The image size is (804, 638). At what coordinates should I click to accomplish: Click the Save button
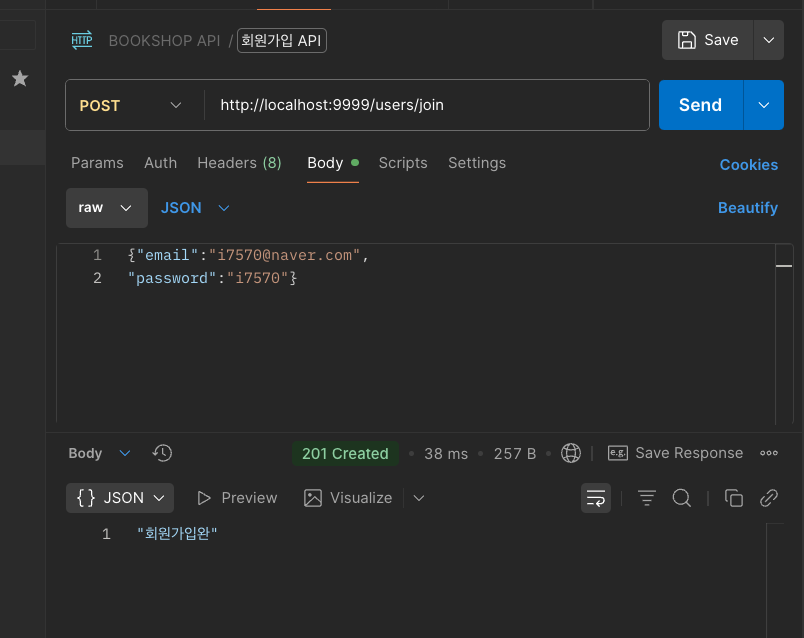coord(708,40)
